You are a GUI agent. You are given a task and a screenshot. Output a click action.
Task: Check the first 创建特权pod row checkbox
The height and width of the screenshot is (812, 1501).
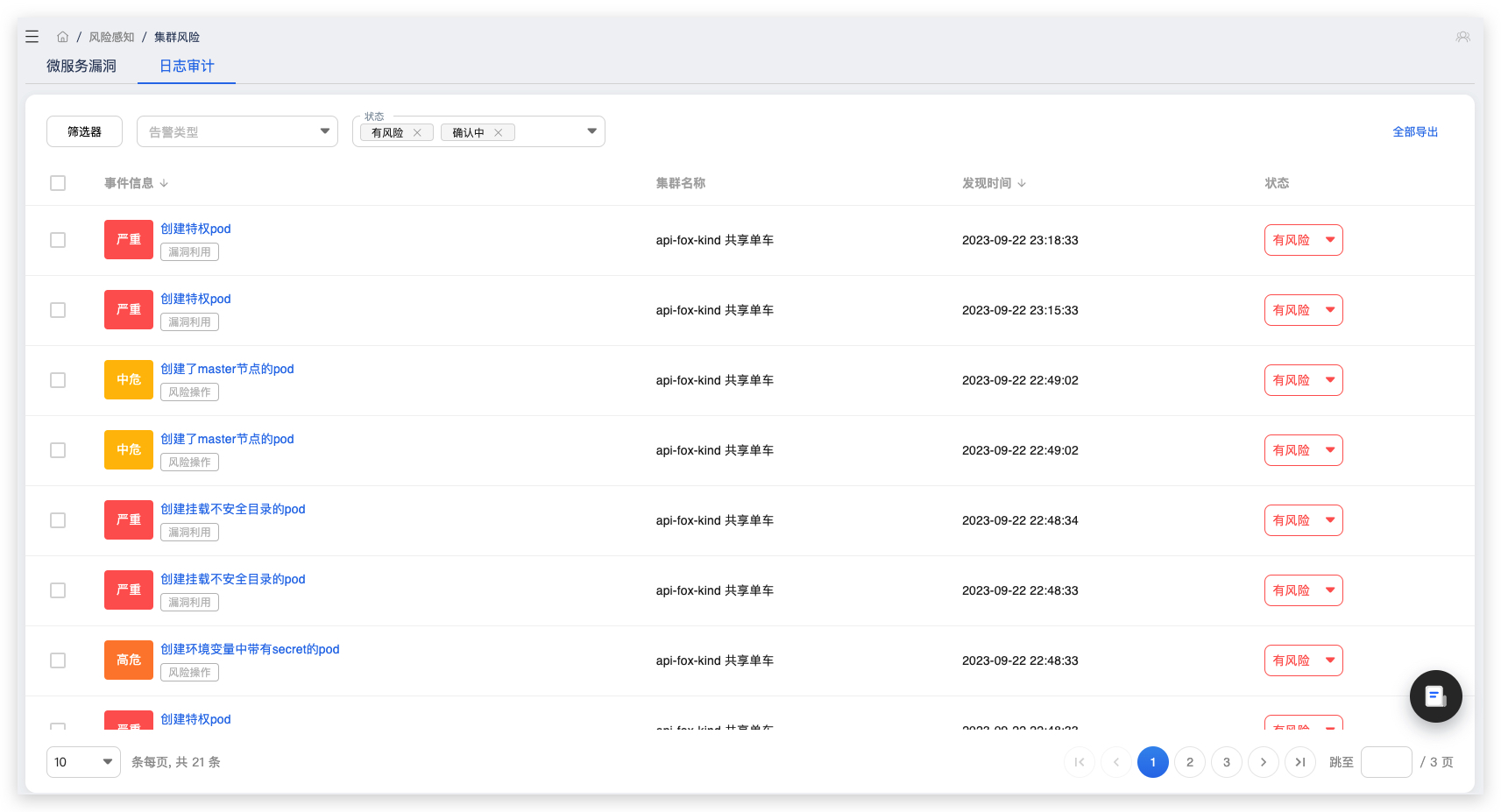coord(58,240)
